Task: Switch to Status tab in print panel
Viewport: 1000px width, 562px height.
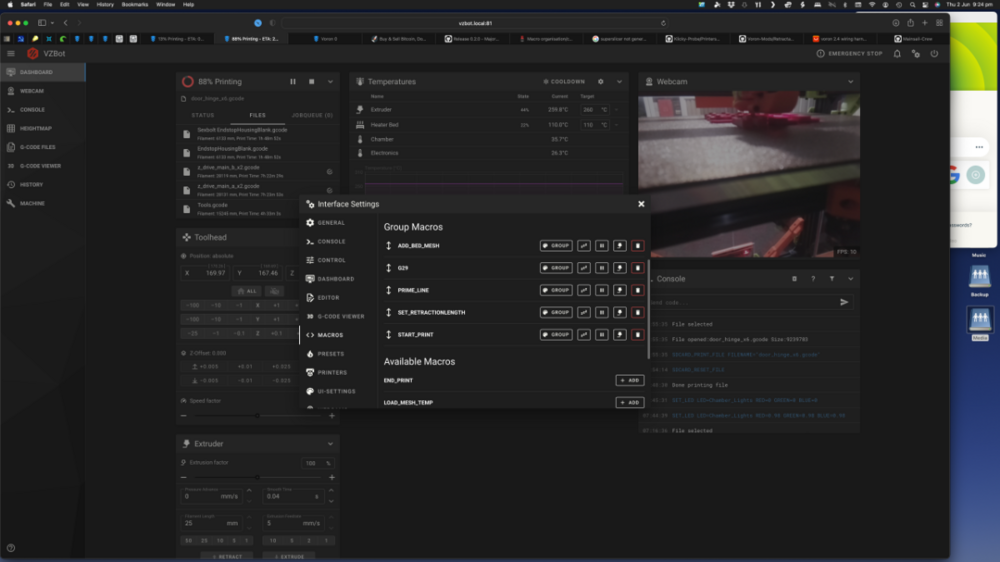Action: tap(203, 115)
